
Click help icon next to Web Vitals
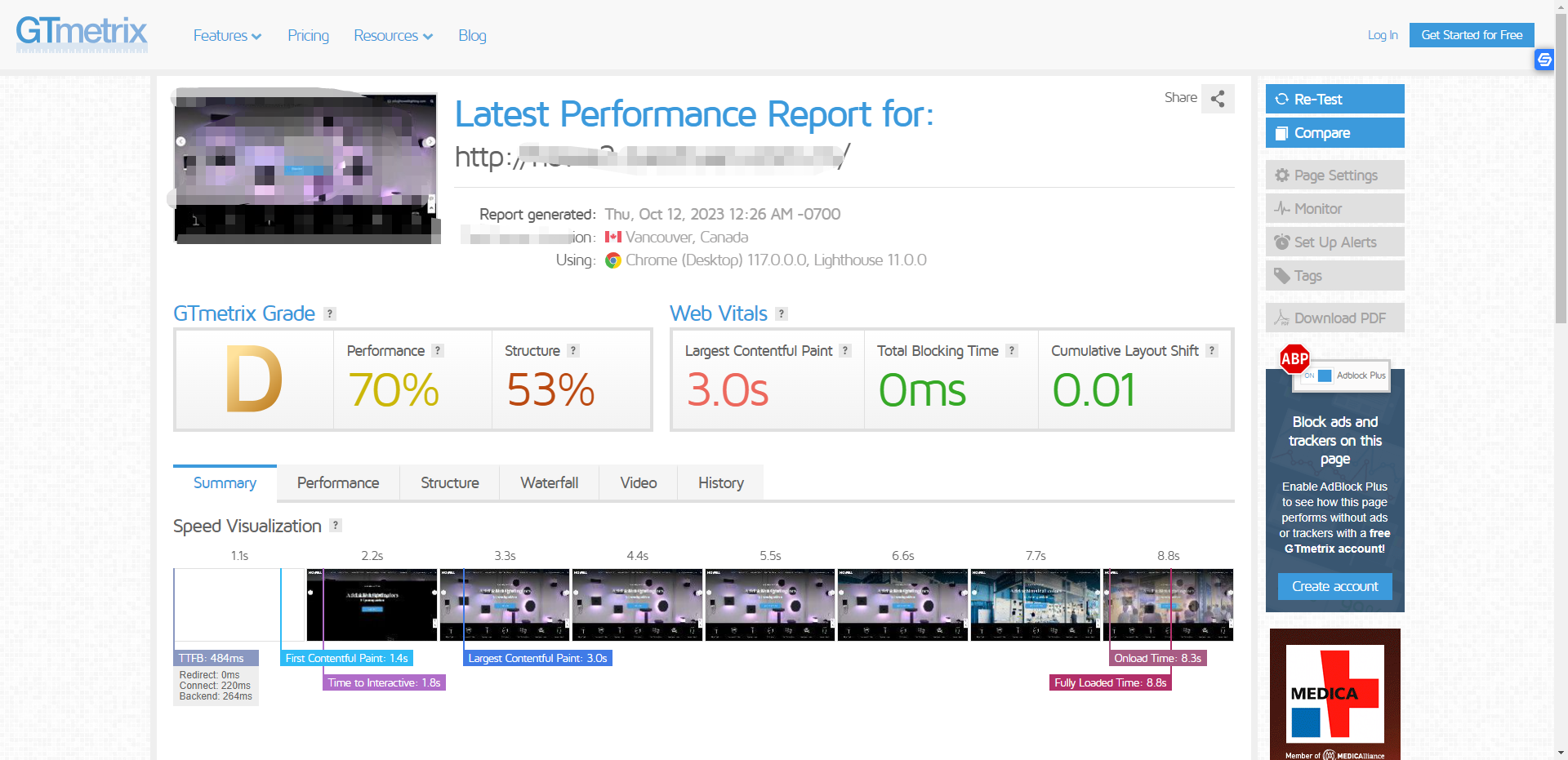[x=782, y=314]
